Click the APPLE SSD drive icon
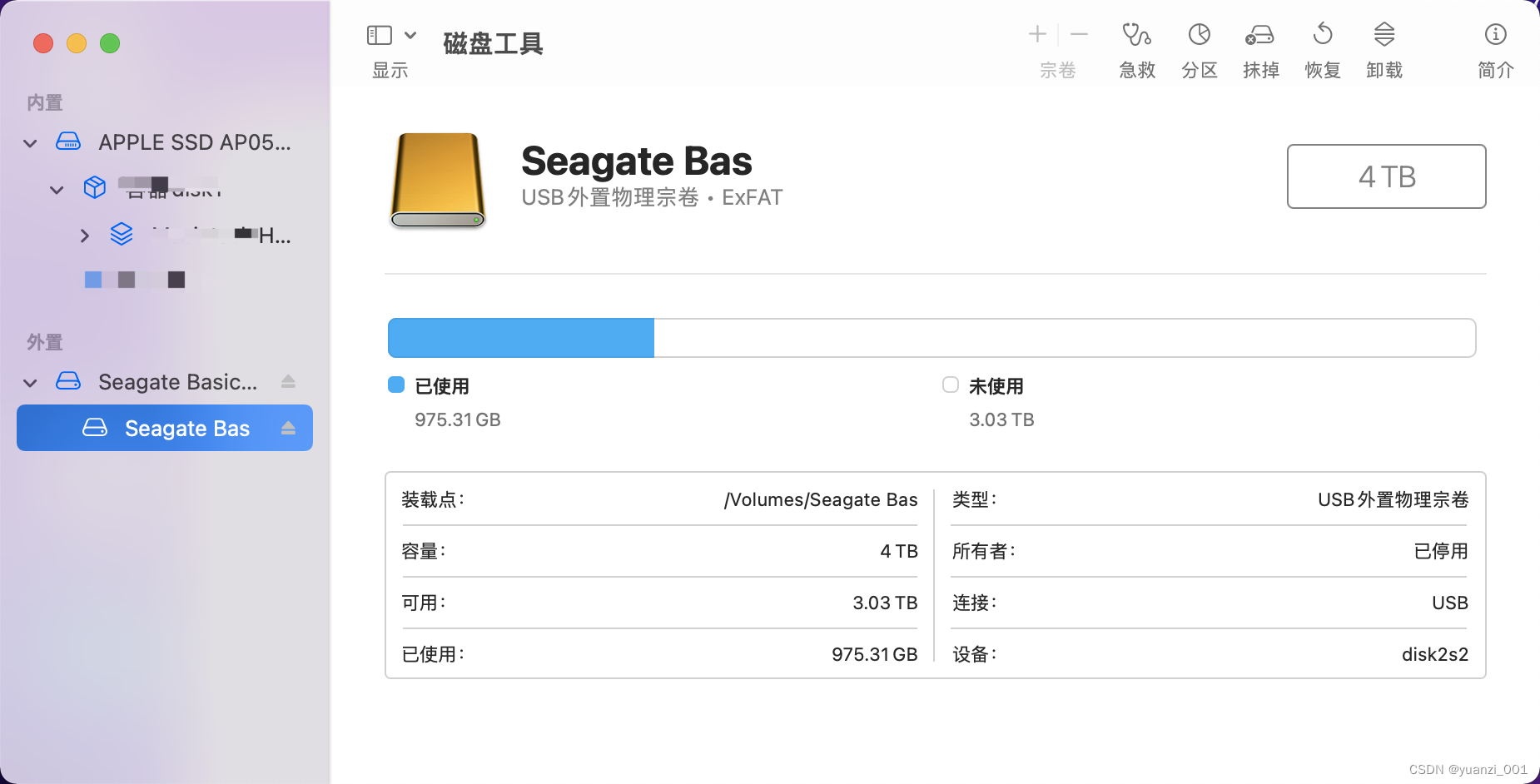 (68, 141)
